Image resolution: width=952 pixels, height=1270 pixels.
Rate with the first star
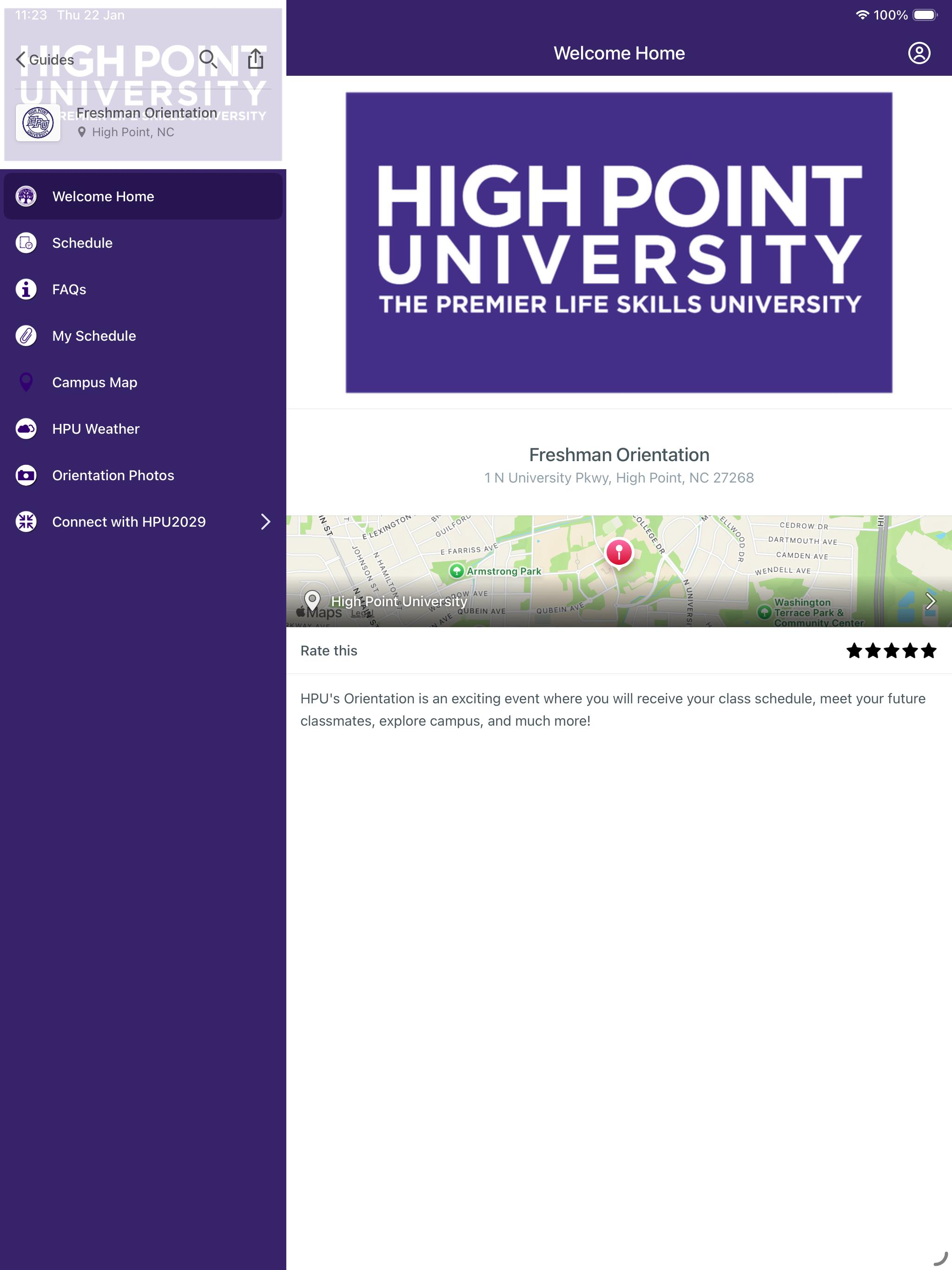tap(854, 650)
